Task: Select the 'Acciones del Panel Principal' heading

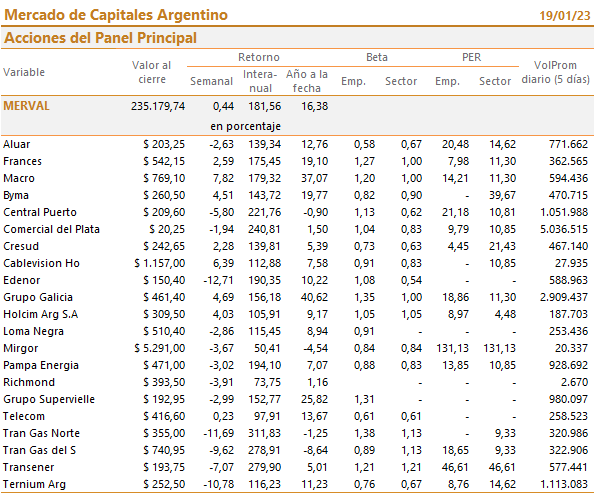Action: [x=100, y=38]
